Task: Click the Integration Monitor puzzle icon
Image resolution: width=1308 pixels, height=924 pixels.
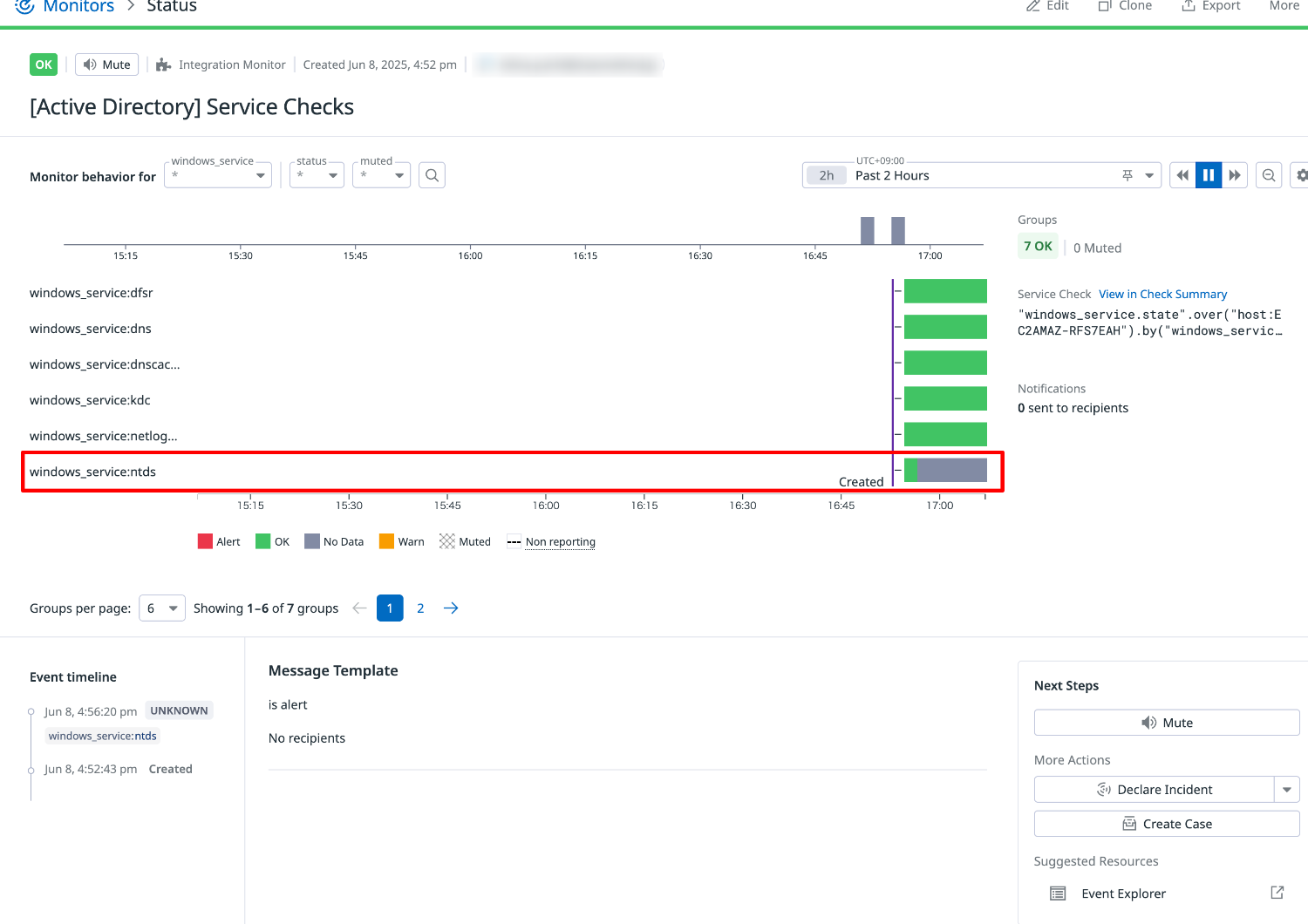Action: [163, 65]
